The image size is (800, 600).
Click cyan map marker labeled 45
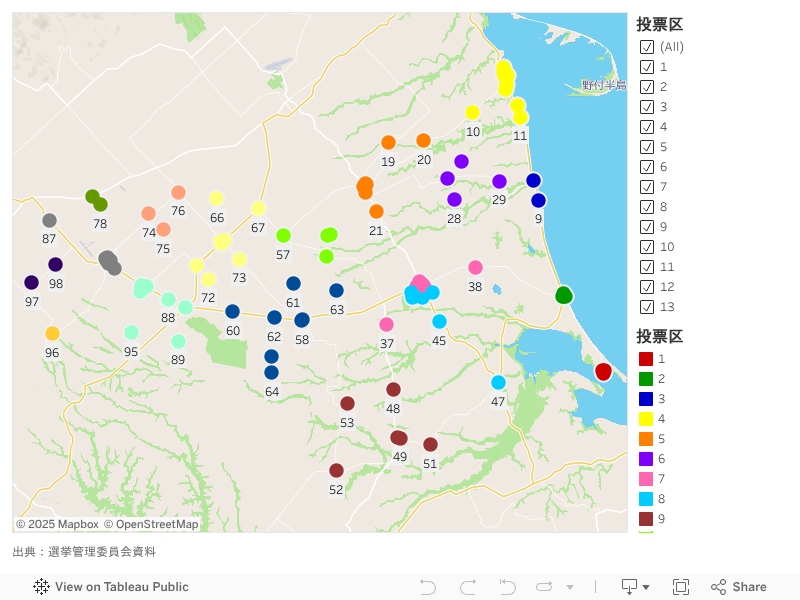click(x=439, y=321)
